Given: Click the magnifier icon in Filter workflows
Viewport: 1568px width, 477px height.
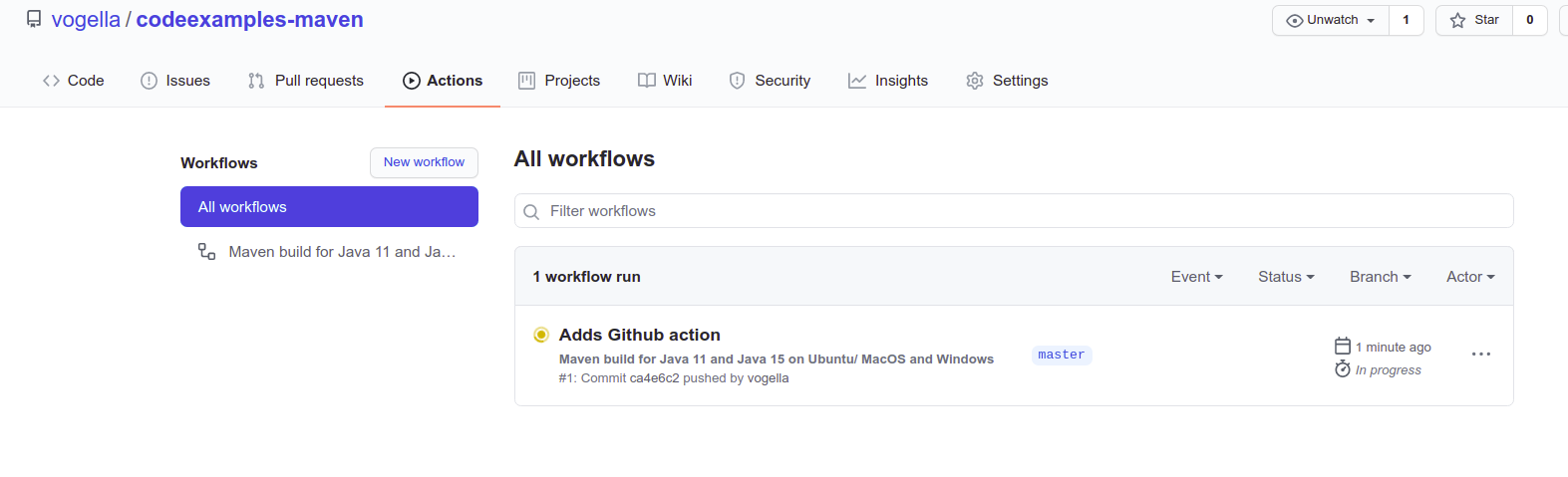Looking at the screenshot, I should click(531, 211).
